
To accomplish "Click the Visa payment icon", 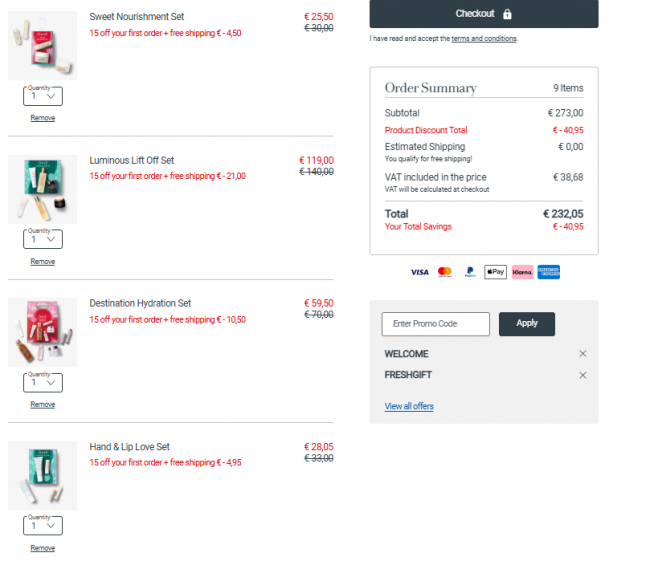I will 419,272.
